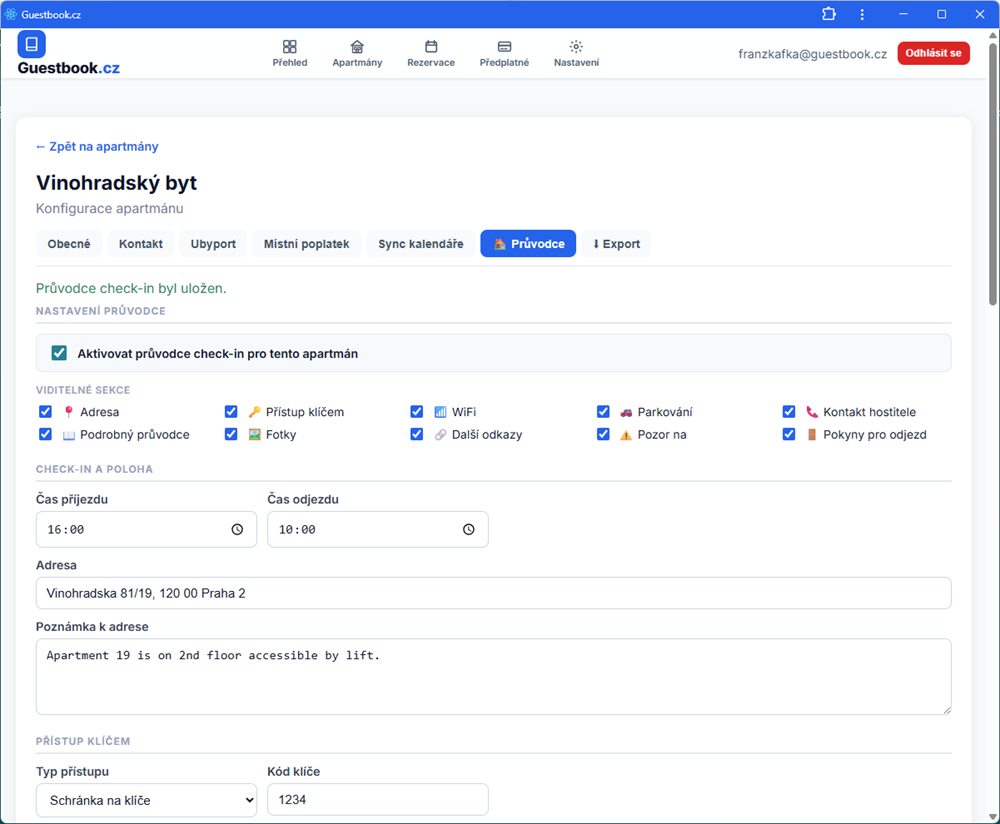Uncheck the Podrobný průvodce checkbox
This screenshot has height=824, width=1000.
[x=45, y=434]
